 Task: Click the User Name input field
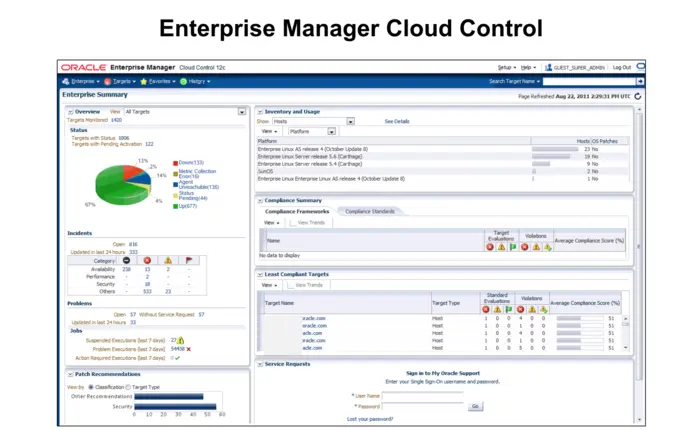point(422,396)
